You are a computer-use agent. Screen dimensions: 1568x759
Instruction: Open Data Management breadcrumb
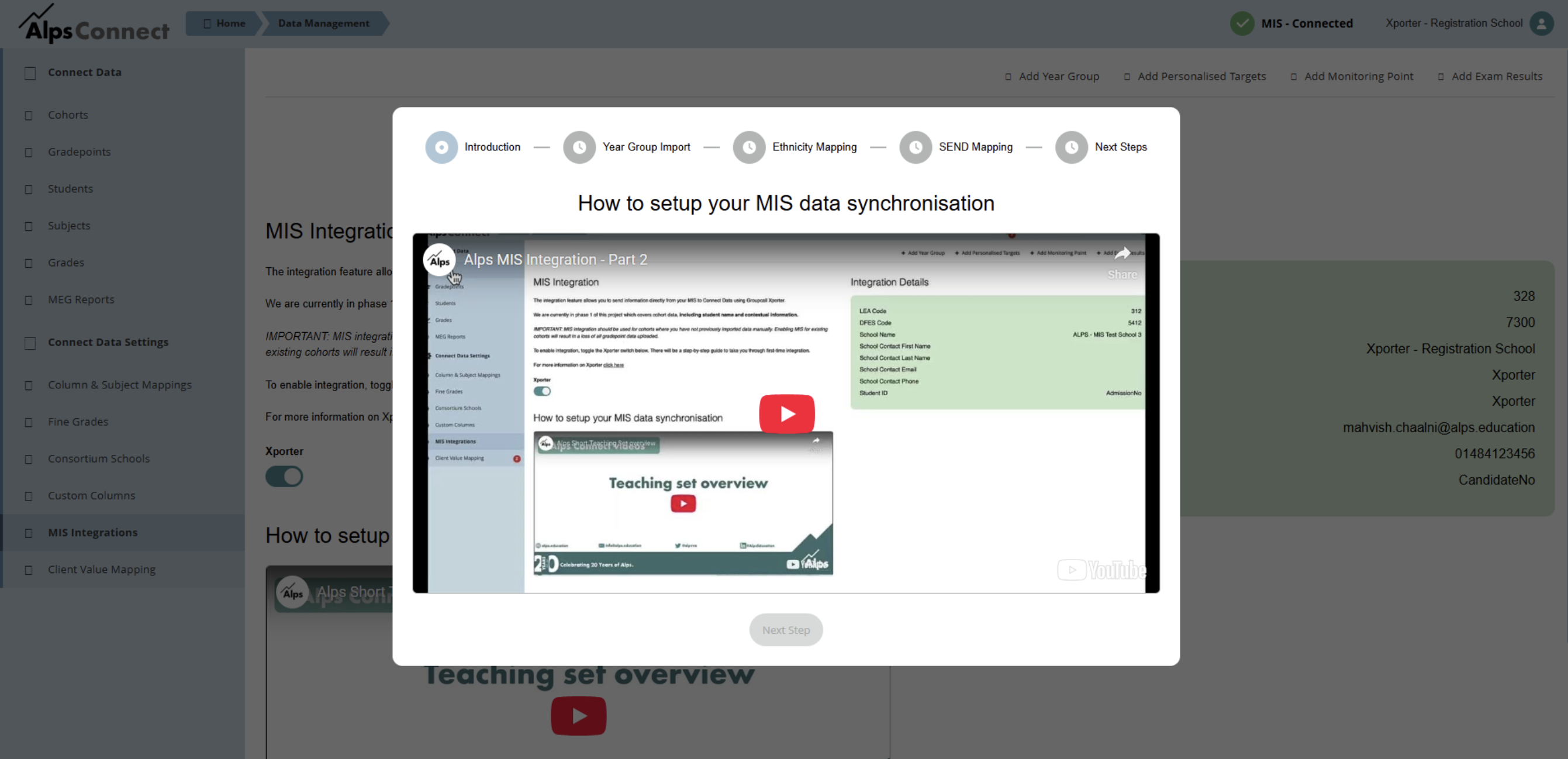pyautogui.click(x=324, y=23)
